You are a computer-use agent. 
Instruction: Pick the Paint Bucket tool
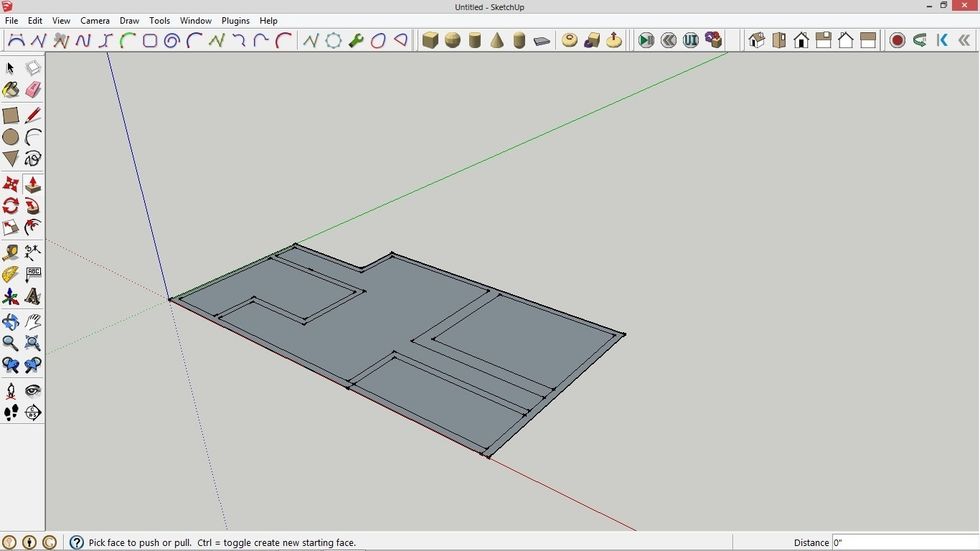click(11, 90)
